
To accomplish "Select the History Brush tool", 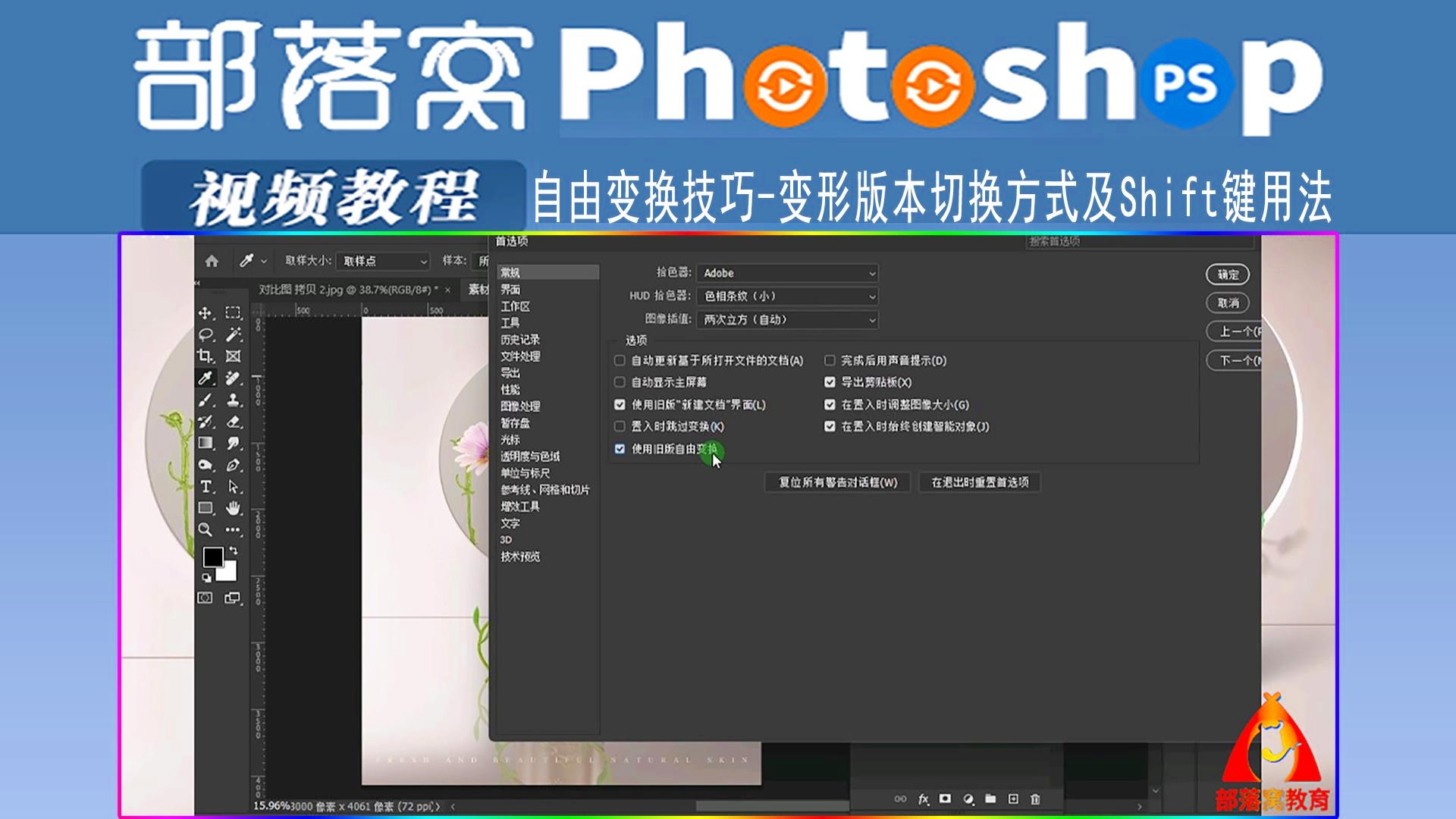I will (205, 422).
